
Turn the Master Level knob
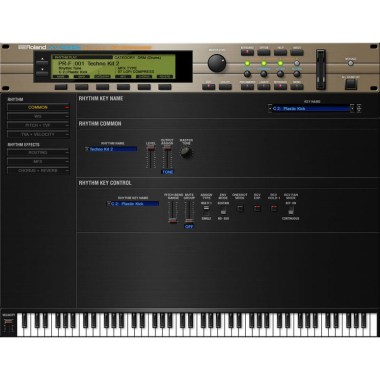[217, 63]
